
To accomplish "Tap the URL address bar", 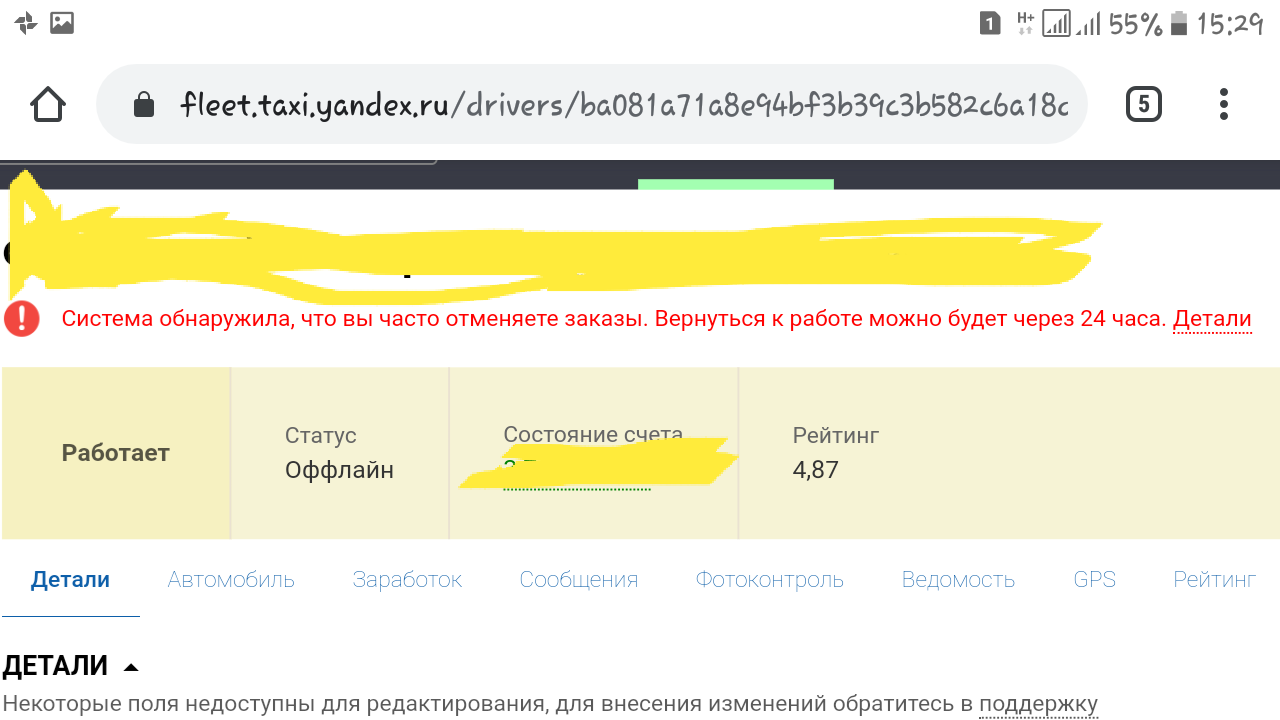I will coord(592,104).
